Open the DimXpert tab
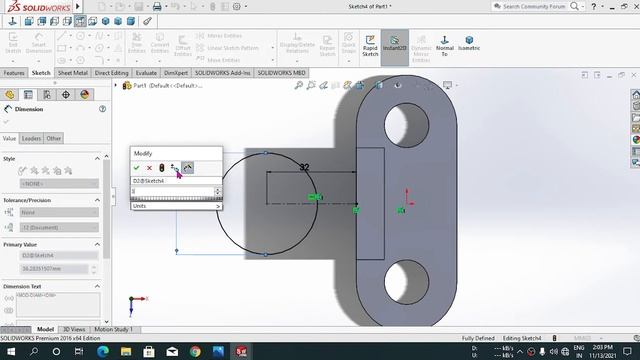 (x=176, y=73)
